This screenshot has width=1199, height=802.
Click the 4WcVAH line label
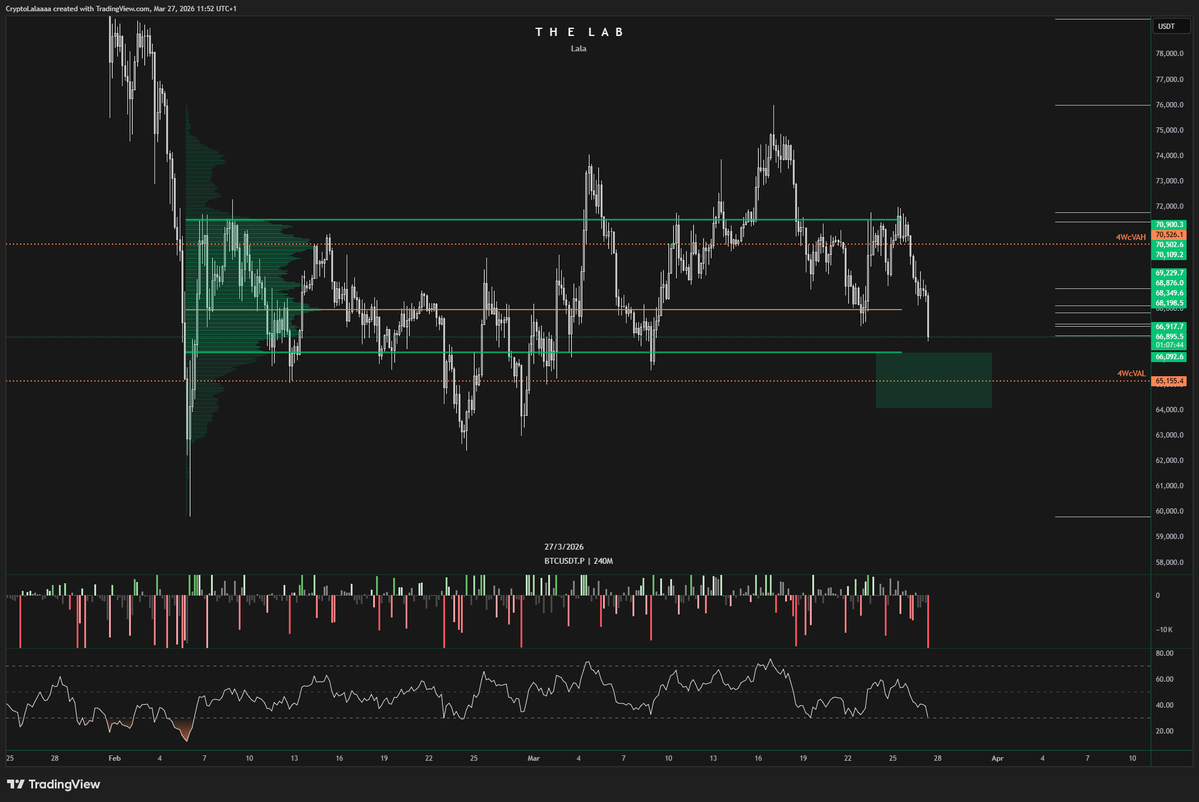[1131, 238]
